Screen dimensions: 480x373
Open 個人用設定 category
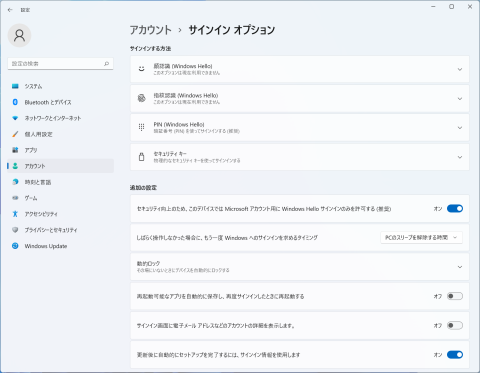(38, 134)
